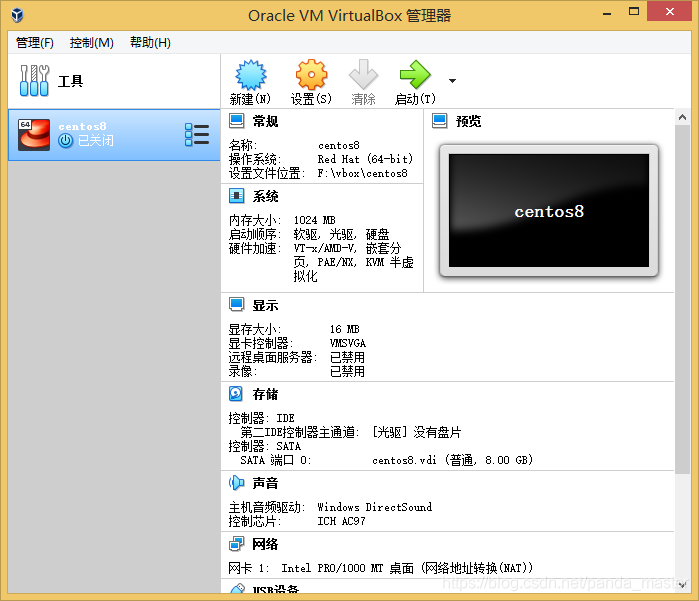Open the 显示 section header

[x=265, y=305]
